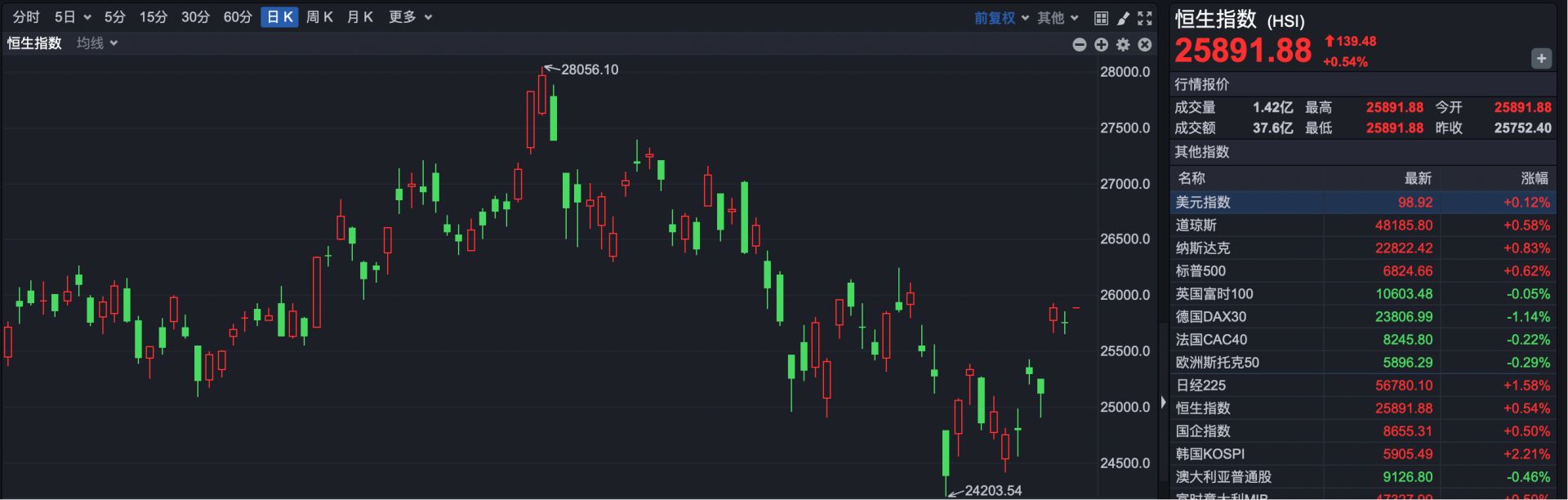
Task: Close the chart panel with X icon
Action: 1145,45
